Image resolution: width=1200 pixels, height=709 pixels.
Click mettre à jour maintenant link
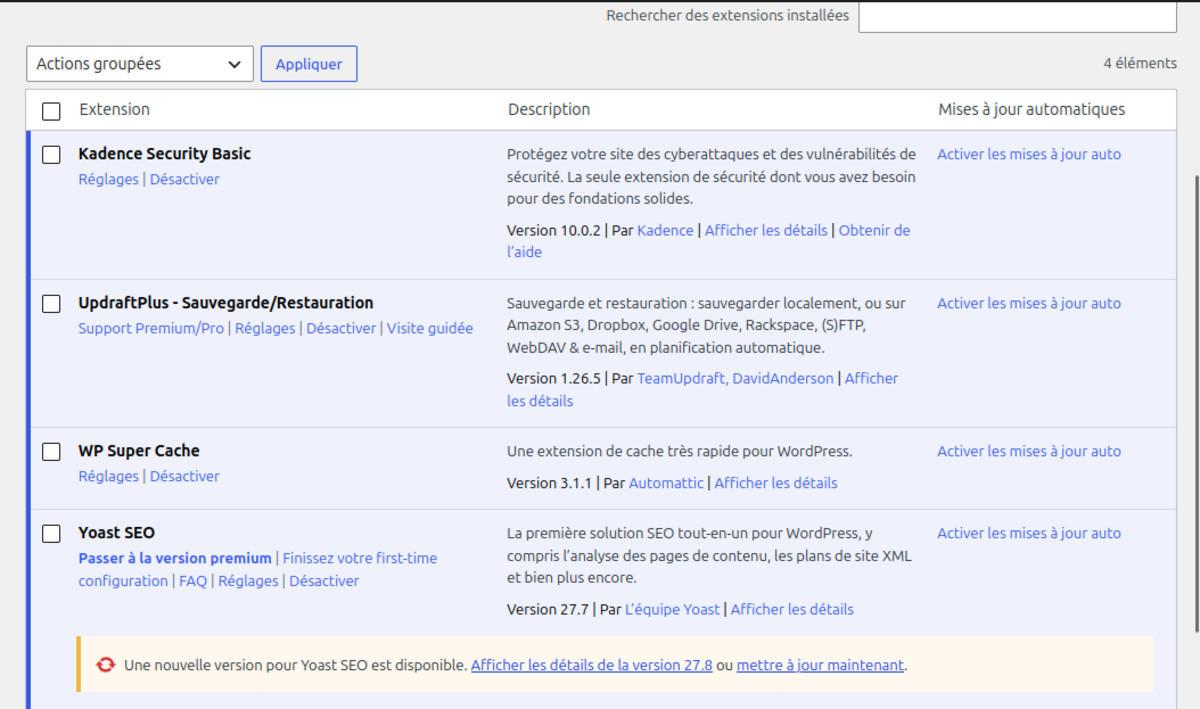coord(820,665)
